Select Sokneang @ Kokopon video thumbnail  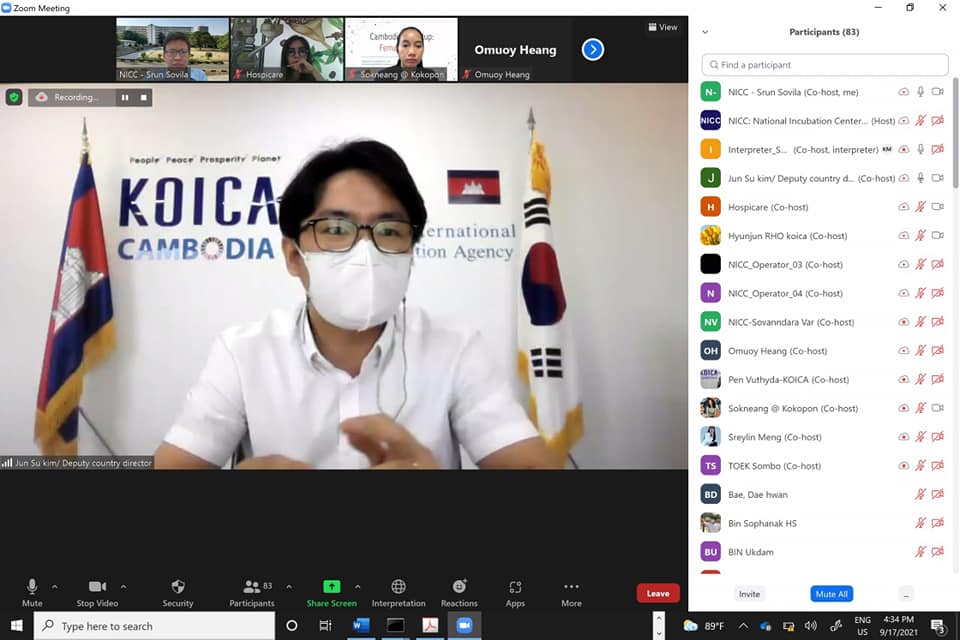point(402,49)
